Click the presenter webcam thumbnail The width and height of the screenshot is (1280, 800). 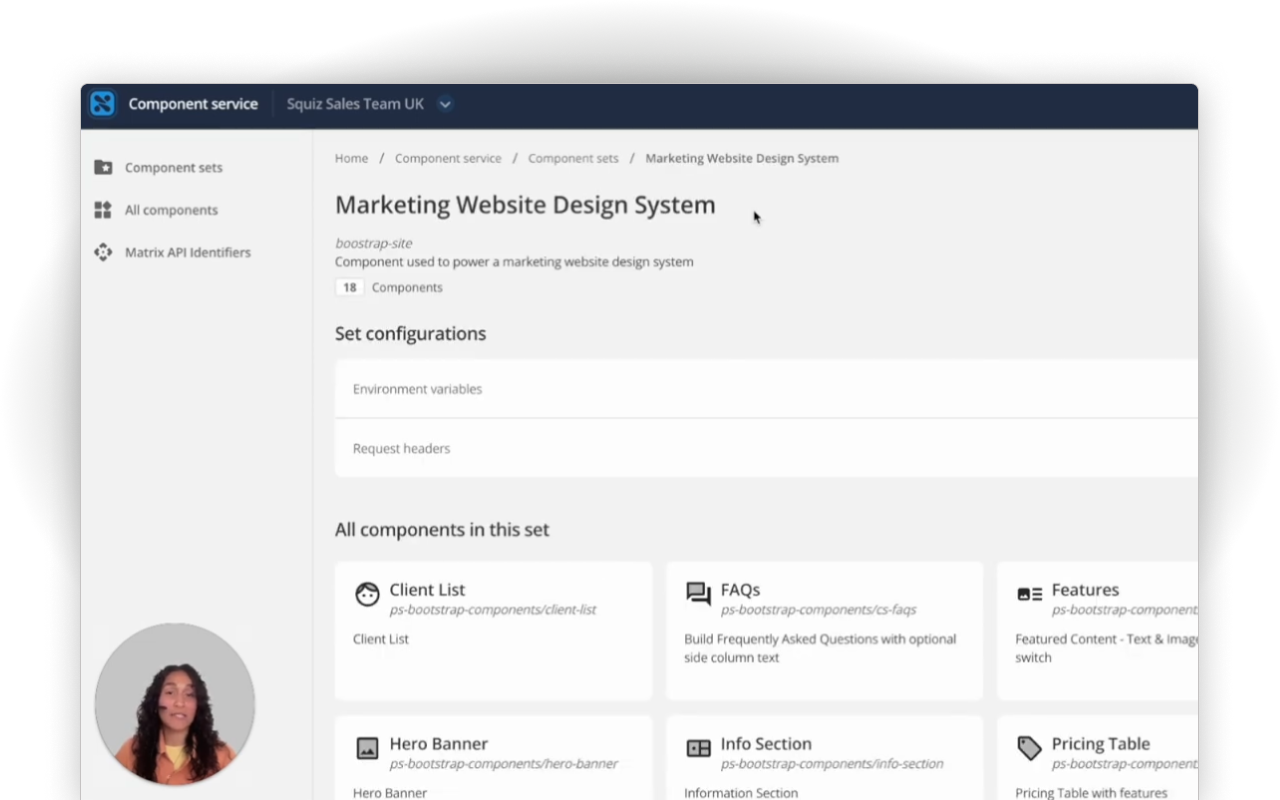(x=174, y=704)
